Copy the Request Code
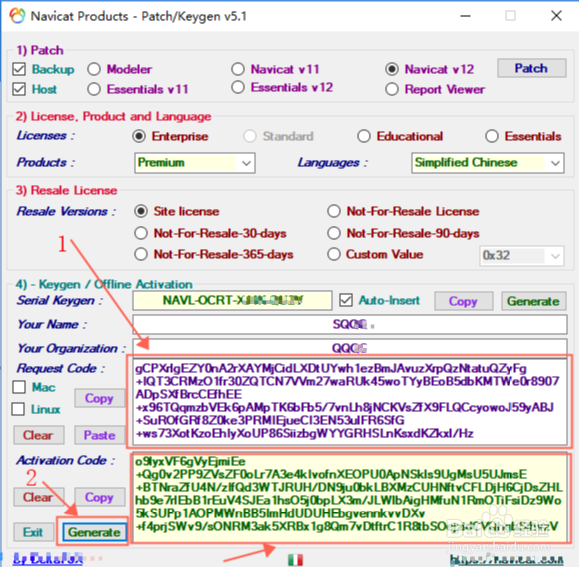The image size is (582, 567). tap(99, 398)
